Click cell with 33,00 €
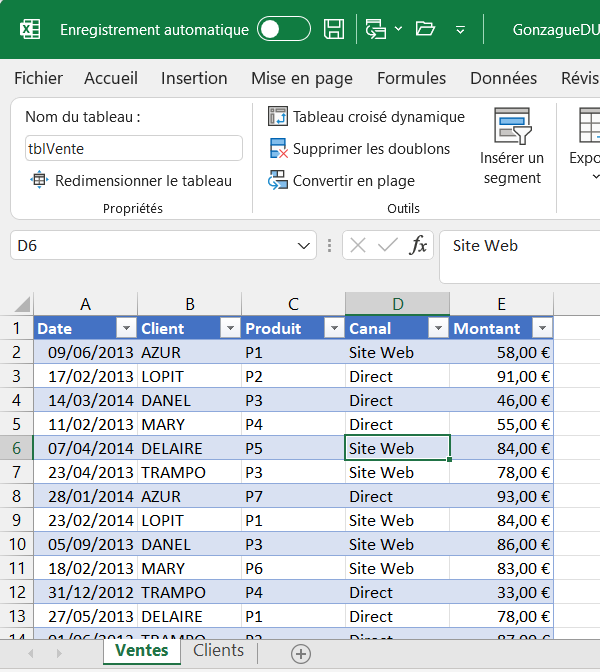600x672 pixels. [x=501, y=592]
